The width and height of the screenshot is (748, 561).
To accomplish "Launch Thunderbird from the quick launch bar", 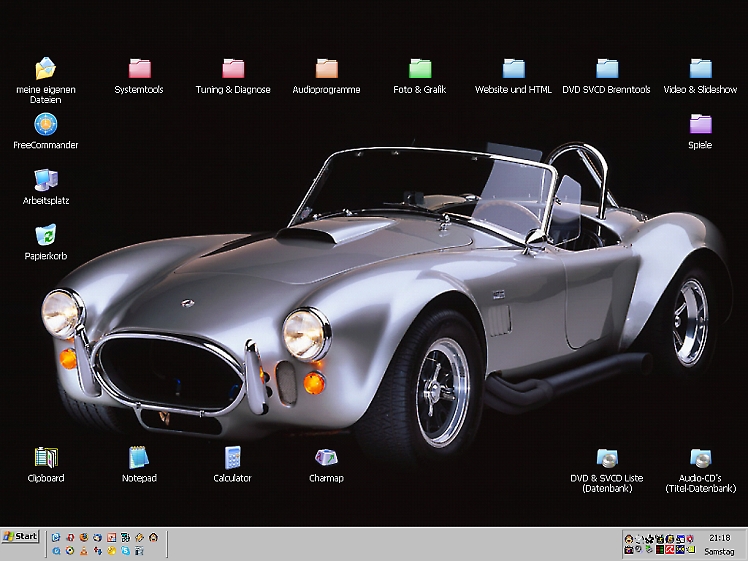I will coord(97,537).
